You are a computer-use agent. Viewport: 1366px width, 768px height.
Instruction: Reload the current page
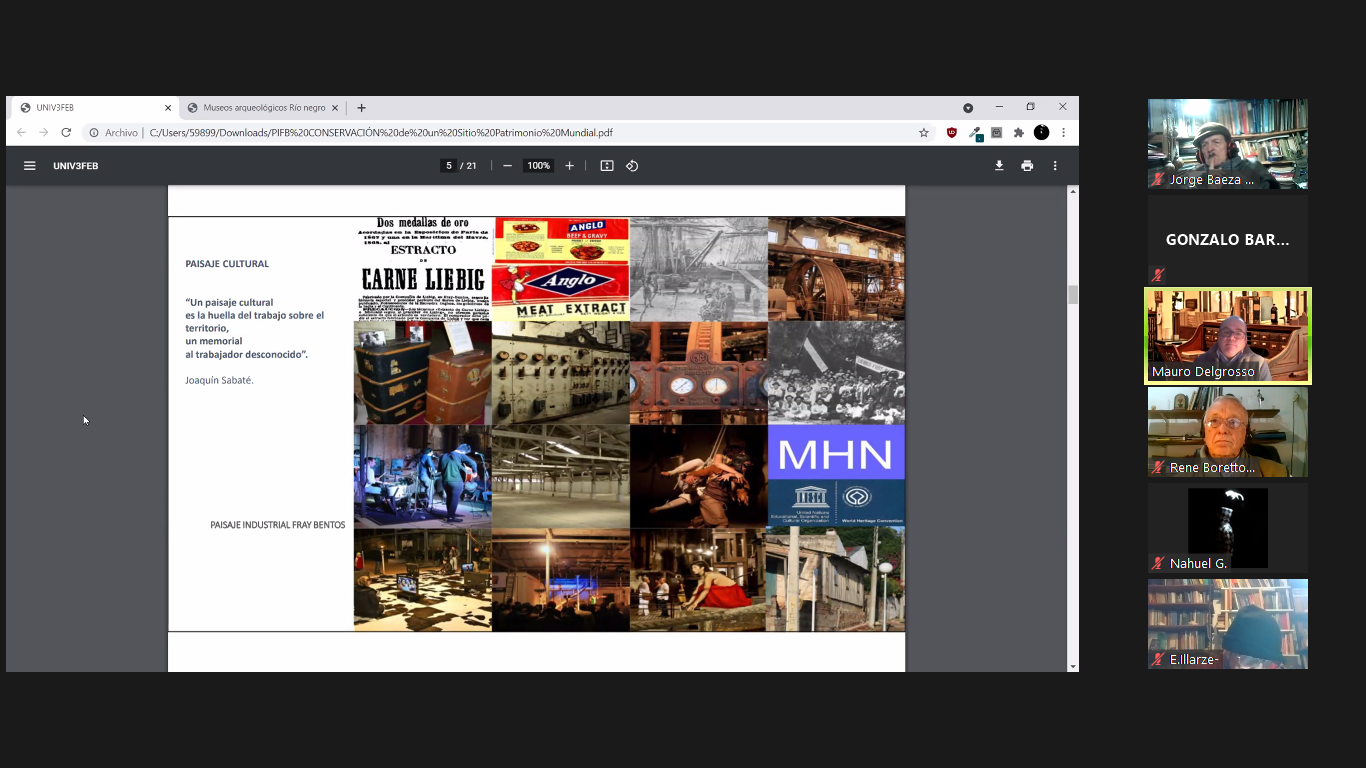(67, 132)
